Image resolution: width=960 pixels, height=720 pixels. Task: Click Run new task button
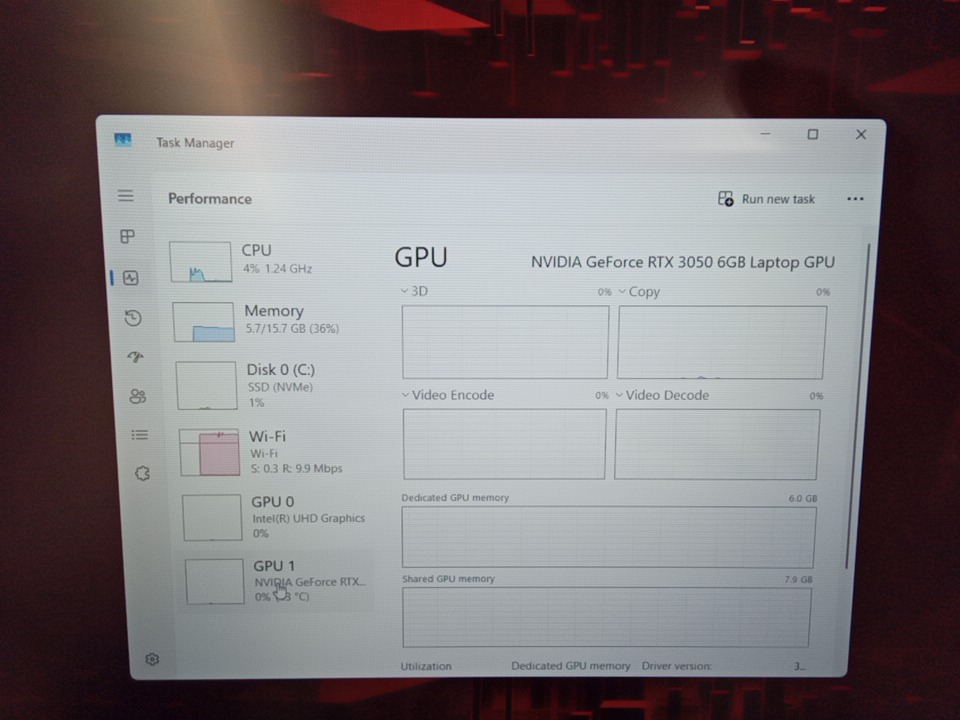tap(767, 199)
